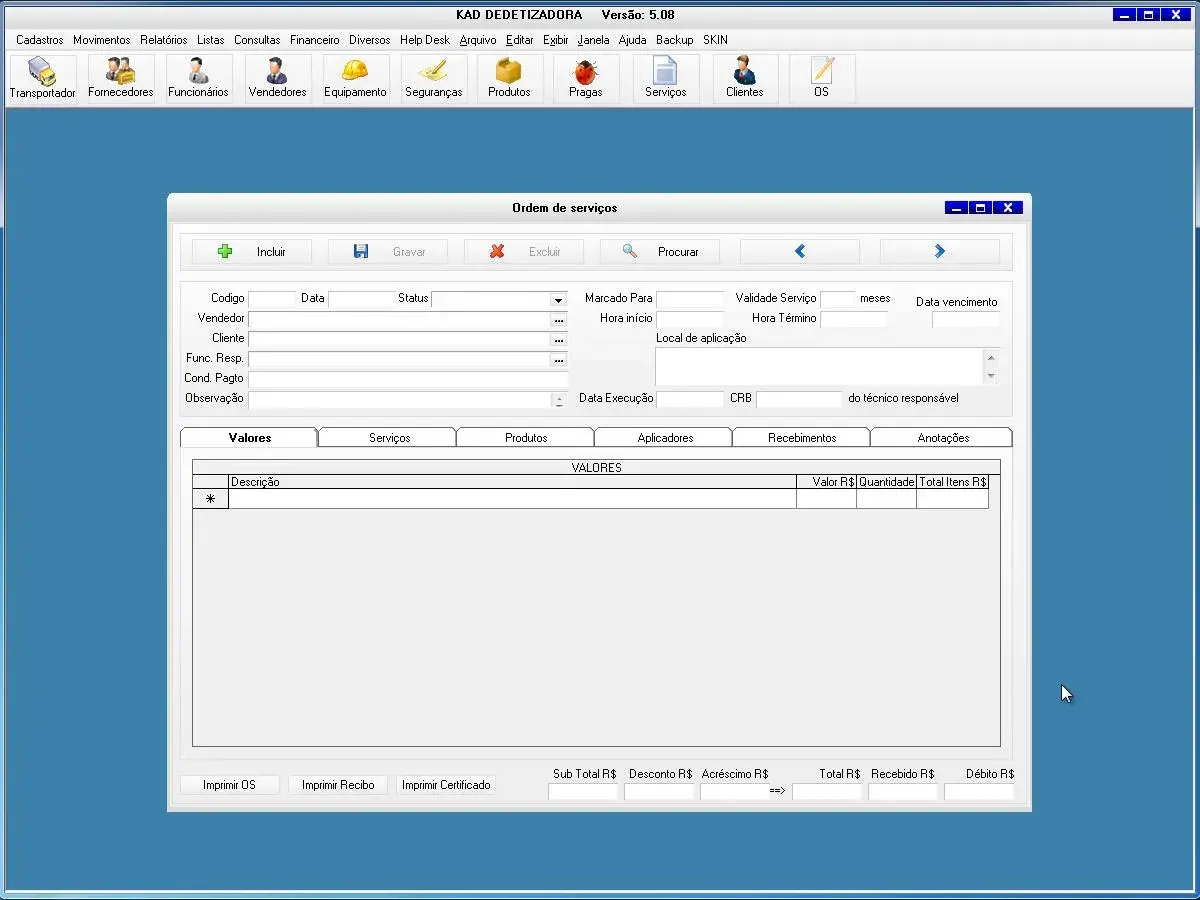Switch to the Recebimentos tab

pyautogui.click(x=802, y=438)
